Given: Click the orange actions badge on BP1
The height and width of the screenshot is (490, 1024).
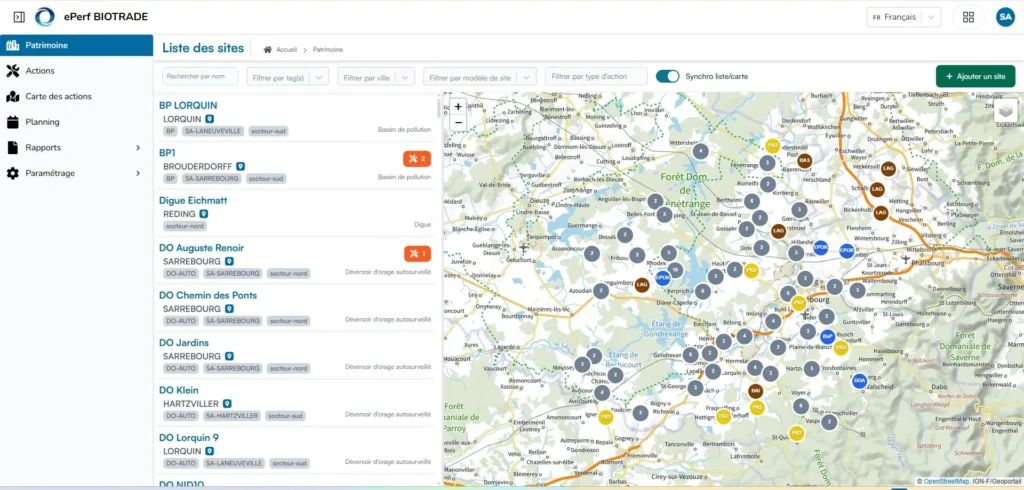Looking at the screenshot, I should pyautogui.click(x=417, y=158).
